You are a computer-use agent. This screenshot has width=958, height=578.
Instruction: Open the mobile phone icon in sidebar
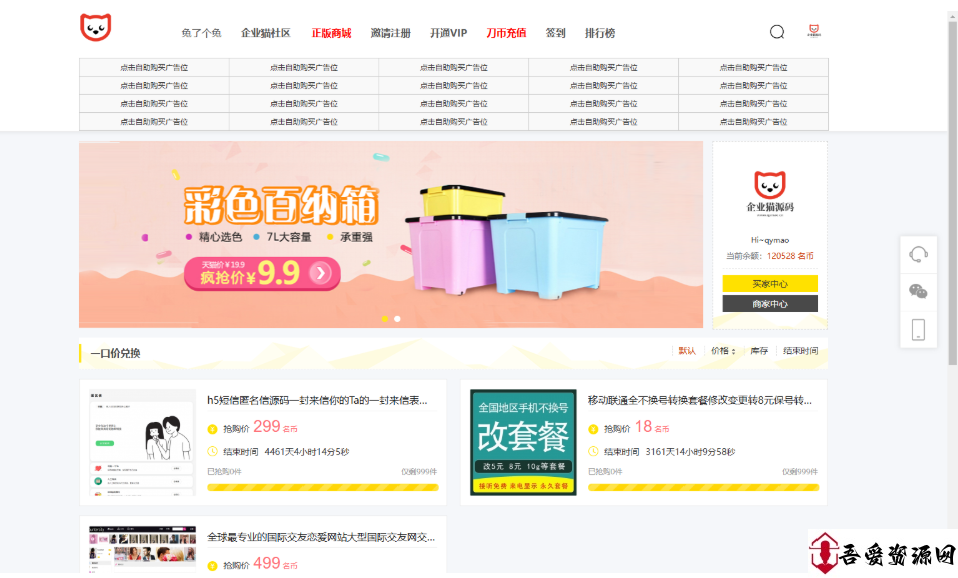918,329
